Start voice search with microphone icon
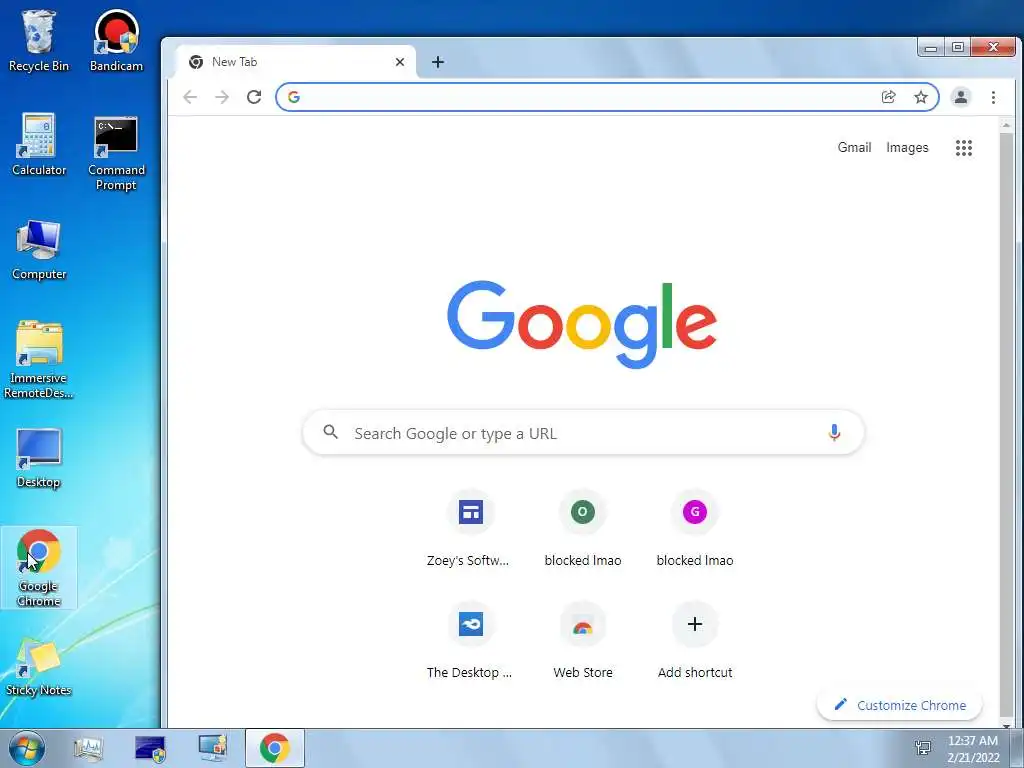1024x768 pixels. [834, 432]
